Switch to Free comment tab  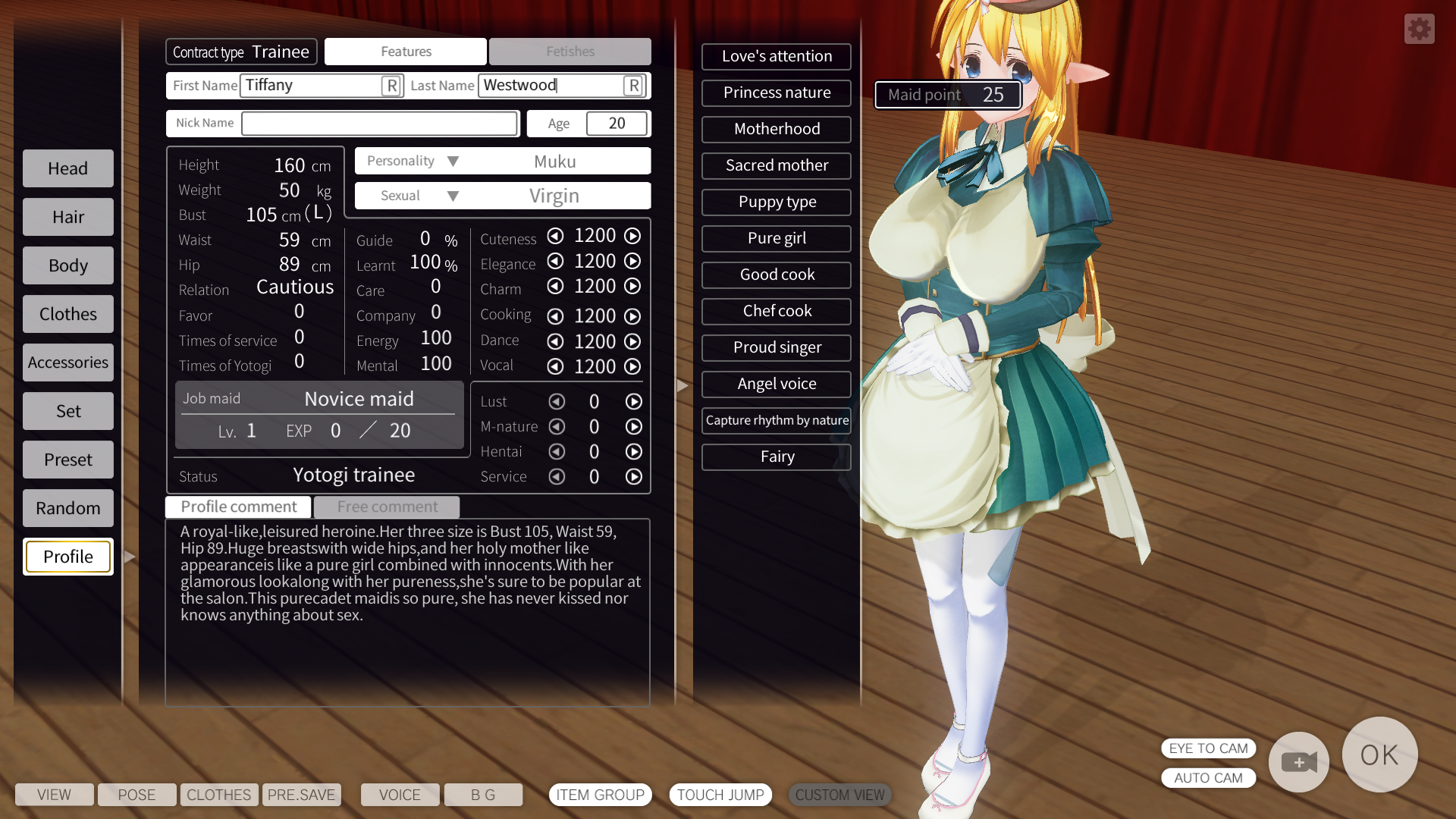387,507
